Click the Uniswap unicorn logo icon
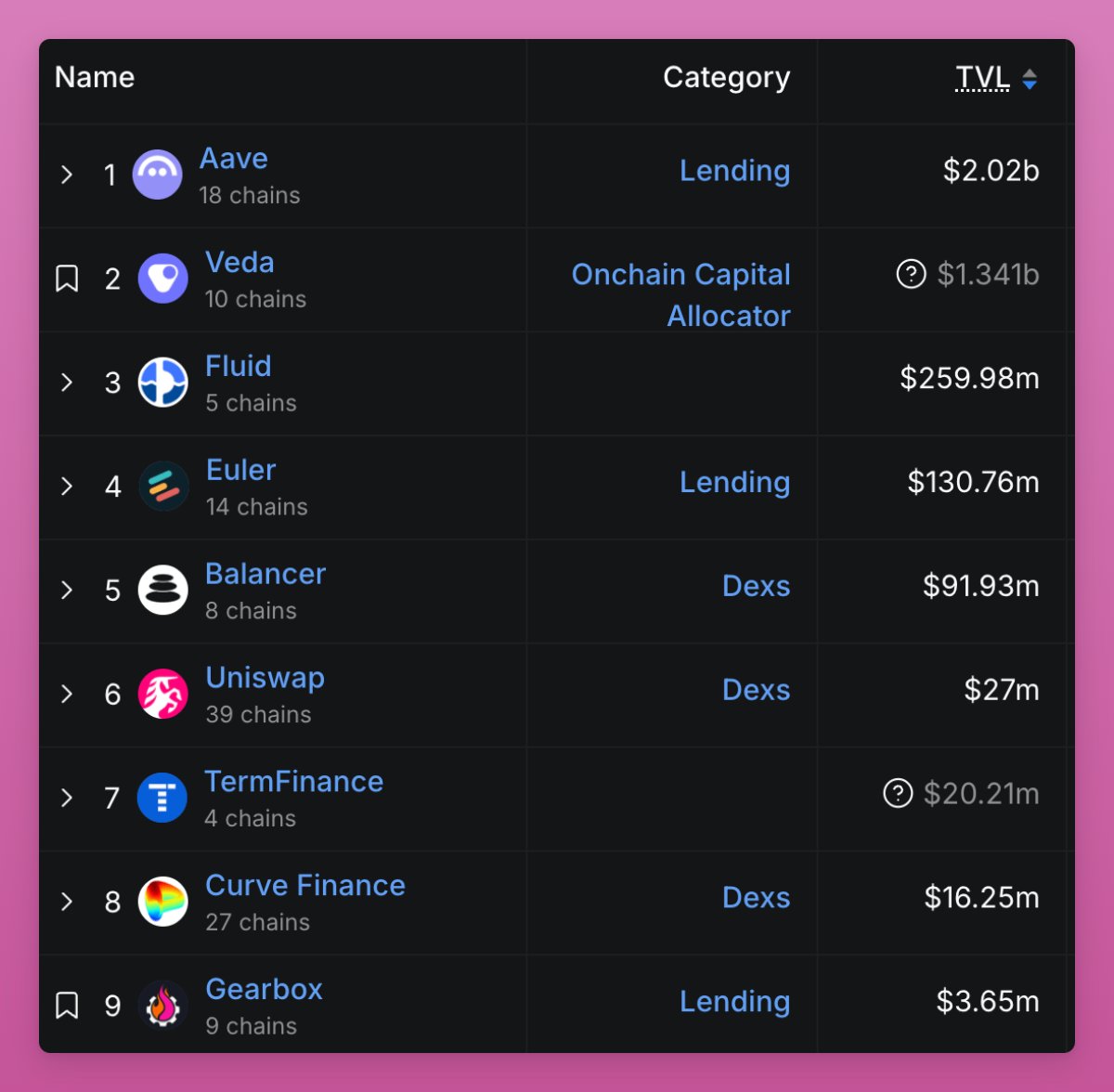This screenshot has height=1092, width=1114. coord(163,694)
